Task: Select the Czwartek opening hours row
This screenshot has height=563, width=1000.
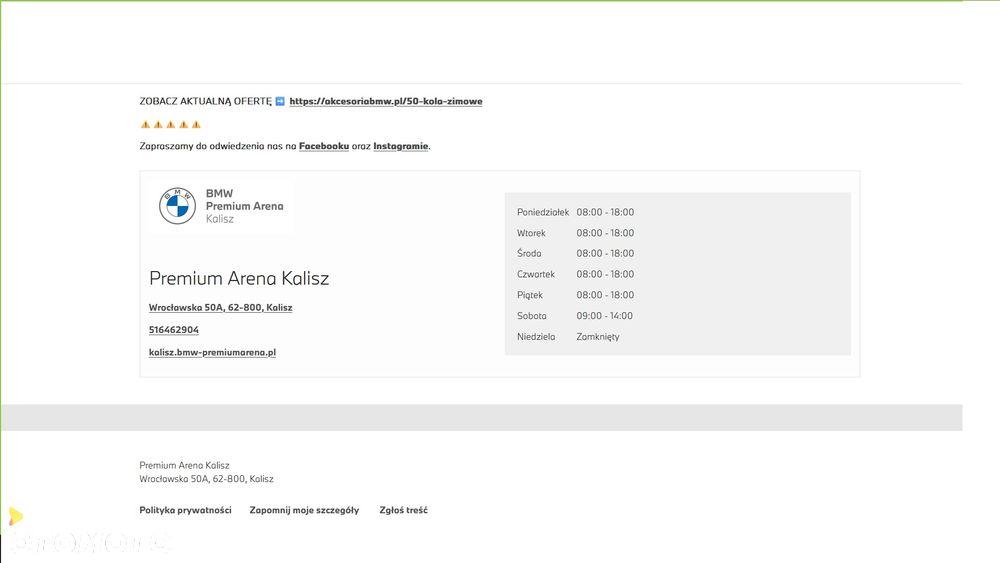Action: (x=575, y=274)
